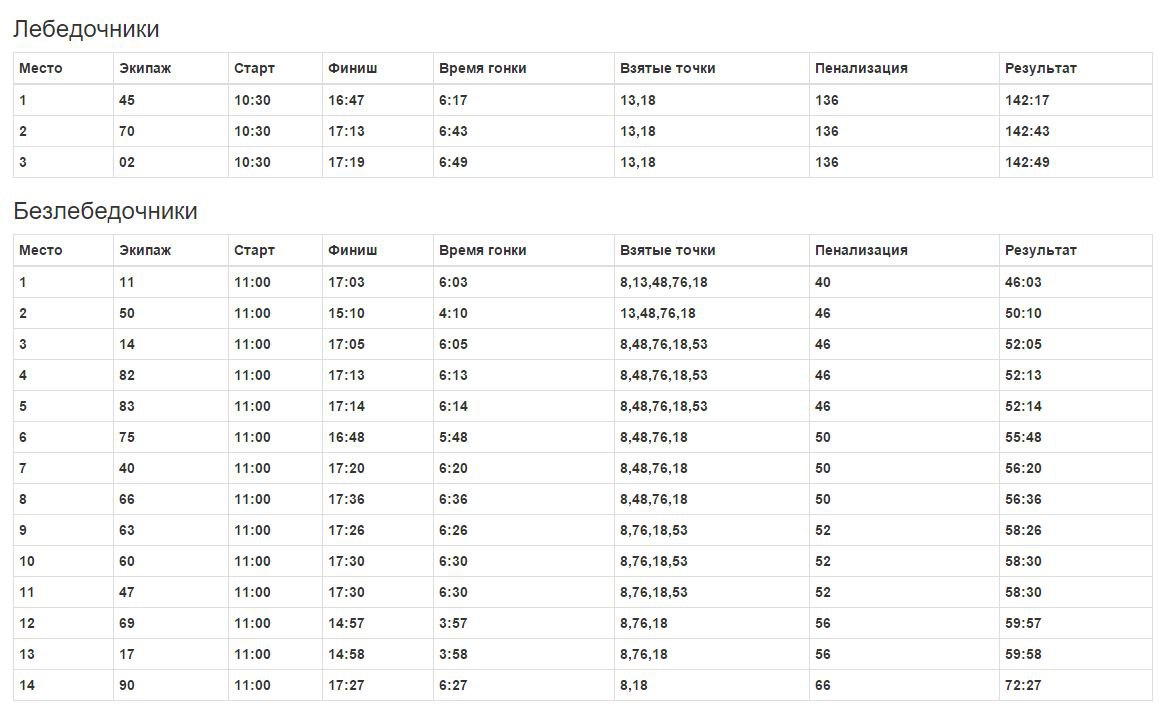Image resolution: width=1174 pixels, height=718 pixels.
Task: Click the 'Безлебедочники' section heading
Action: pyautogui.click(x=105, y=211)
